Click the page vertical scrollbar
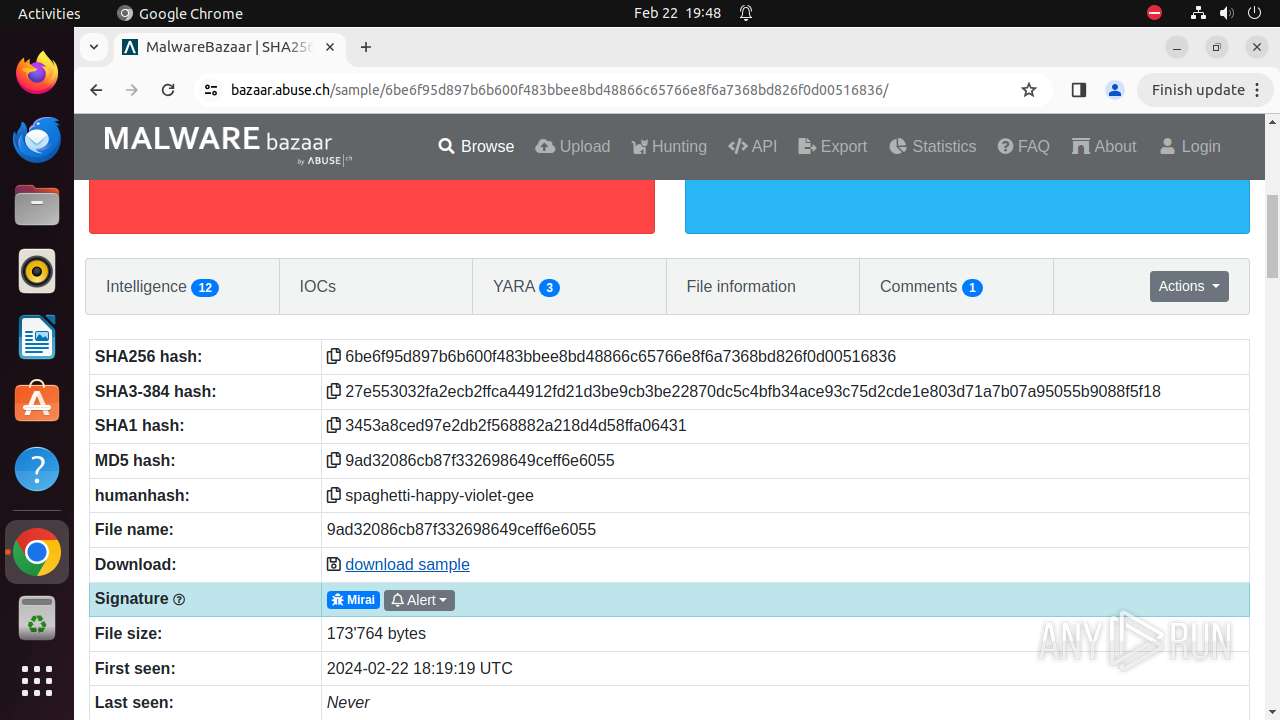Viewport: 1280px width, 720px height. click(x=1273, y=237)
